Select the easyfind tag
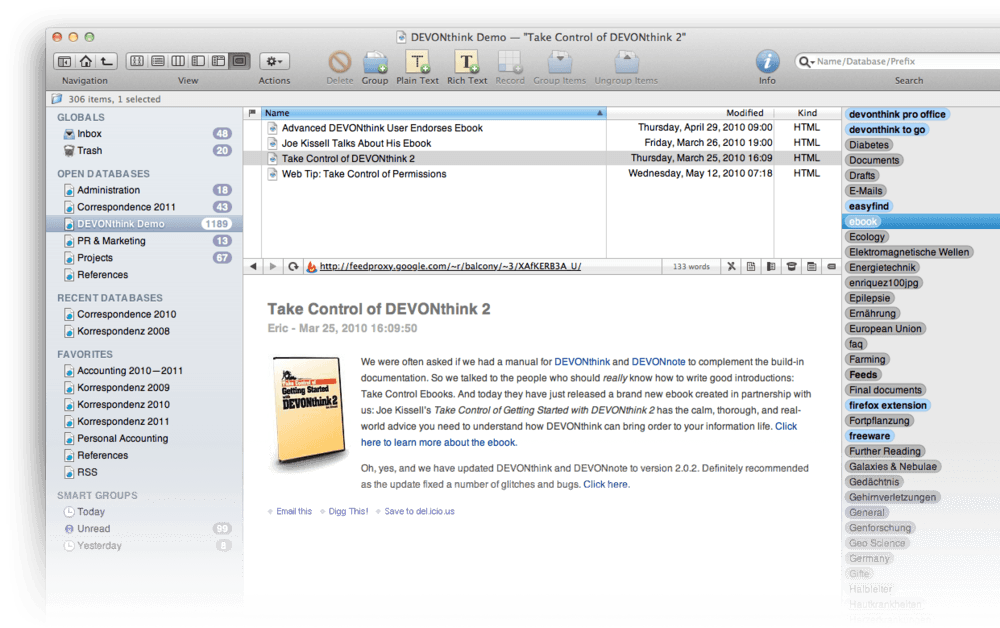Viewport: 1000px width, 628px height. coord(869,206)
